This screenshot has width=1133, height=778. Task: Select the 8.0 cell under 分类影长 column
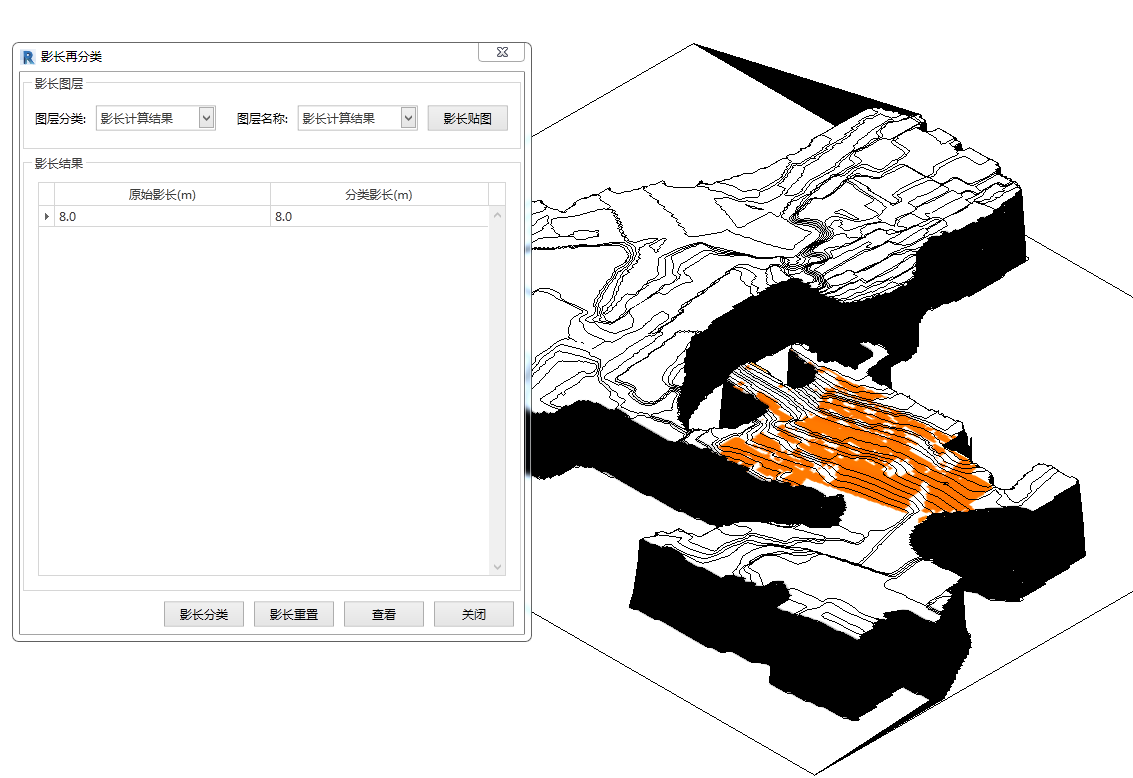pyautogui.click(x=379, y=217)
